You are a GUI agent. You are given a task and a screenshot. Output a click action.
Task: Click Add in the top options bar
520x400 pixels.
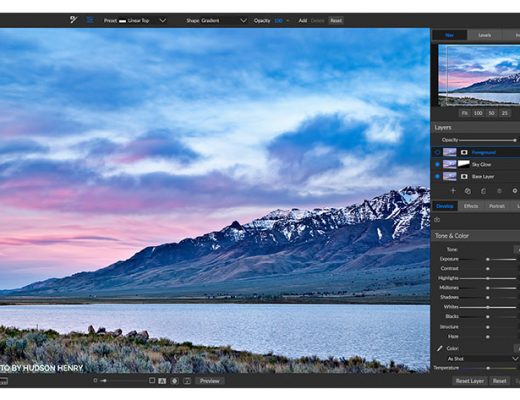pos(303,21)
